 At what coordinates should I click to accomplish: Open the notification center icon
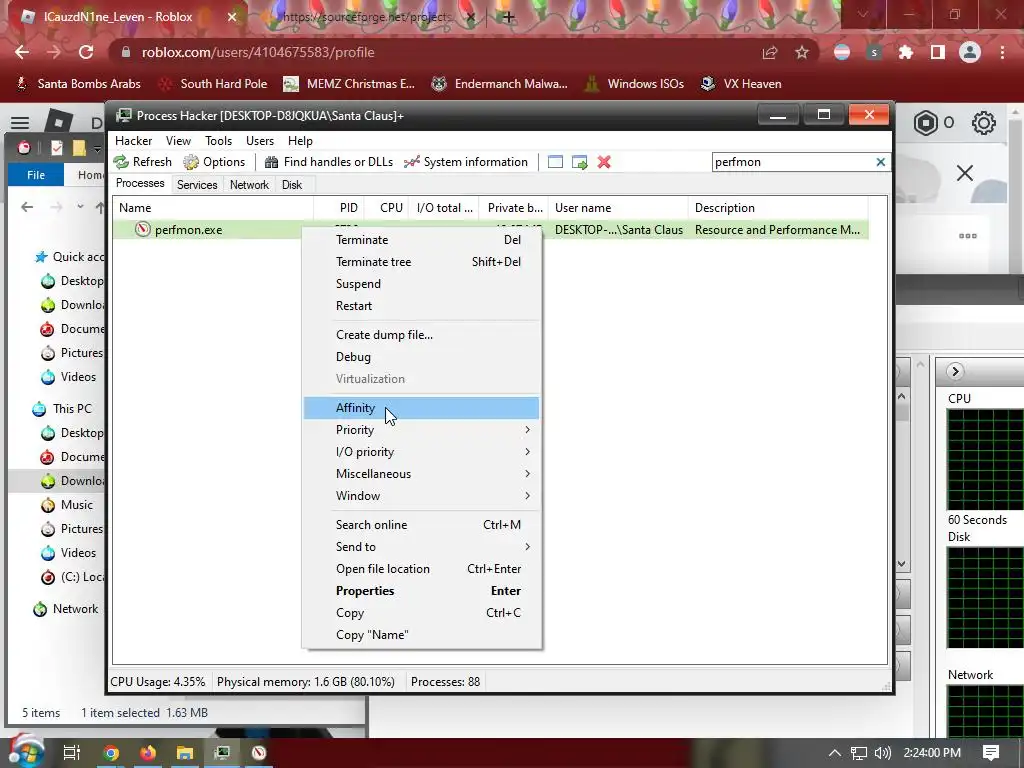click(991, 753)
